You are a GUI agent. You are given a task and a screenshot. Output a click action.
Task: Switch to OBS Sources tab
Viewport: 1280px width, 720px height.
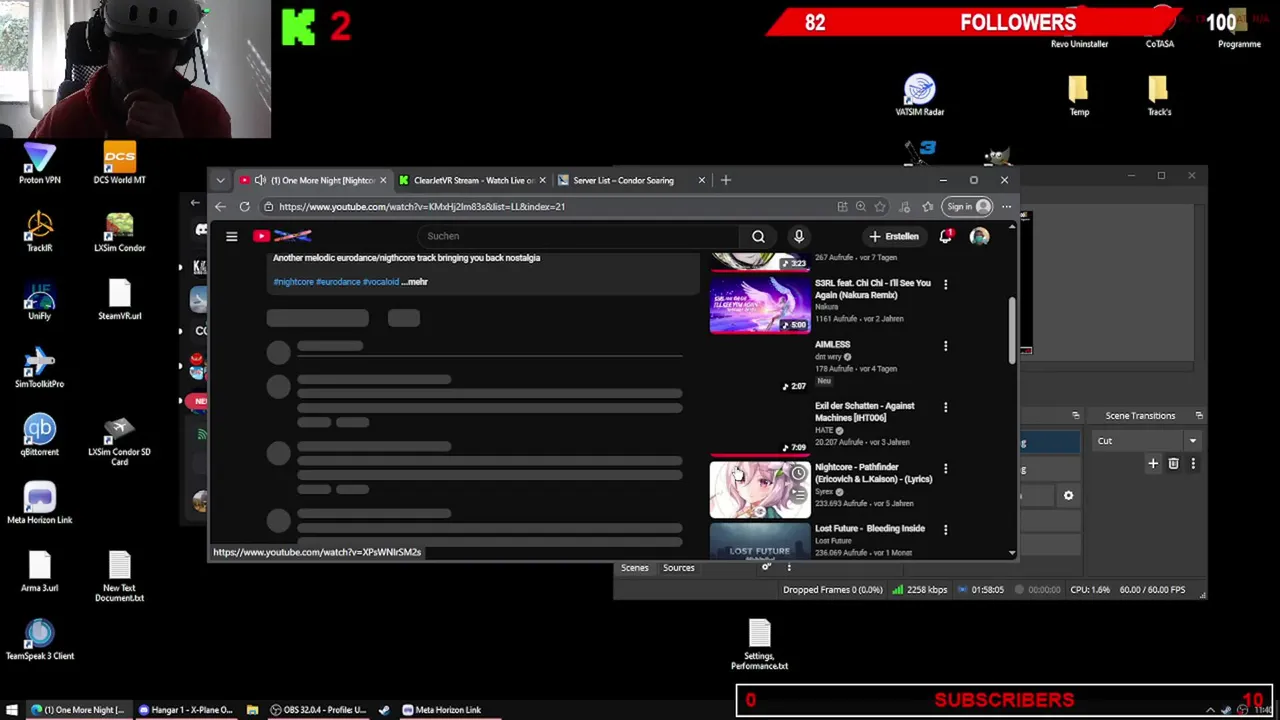click(678, 568)
